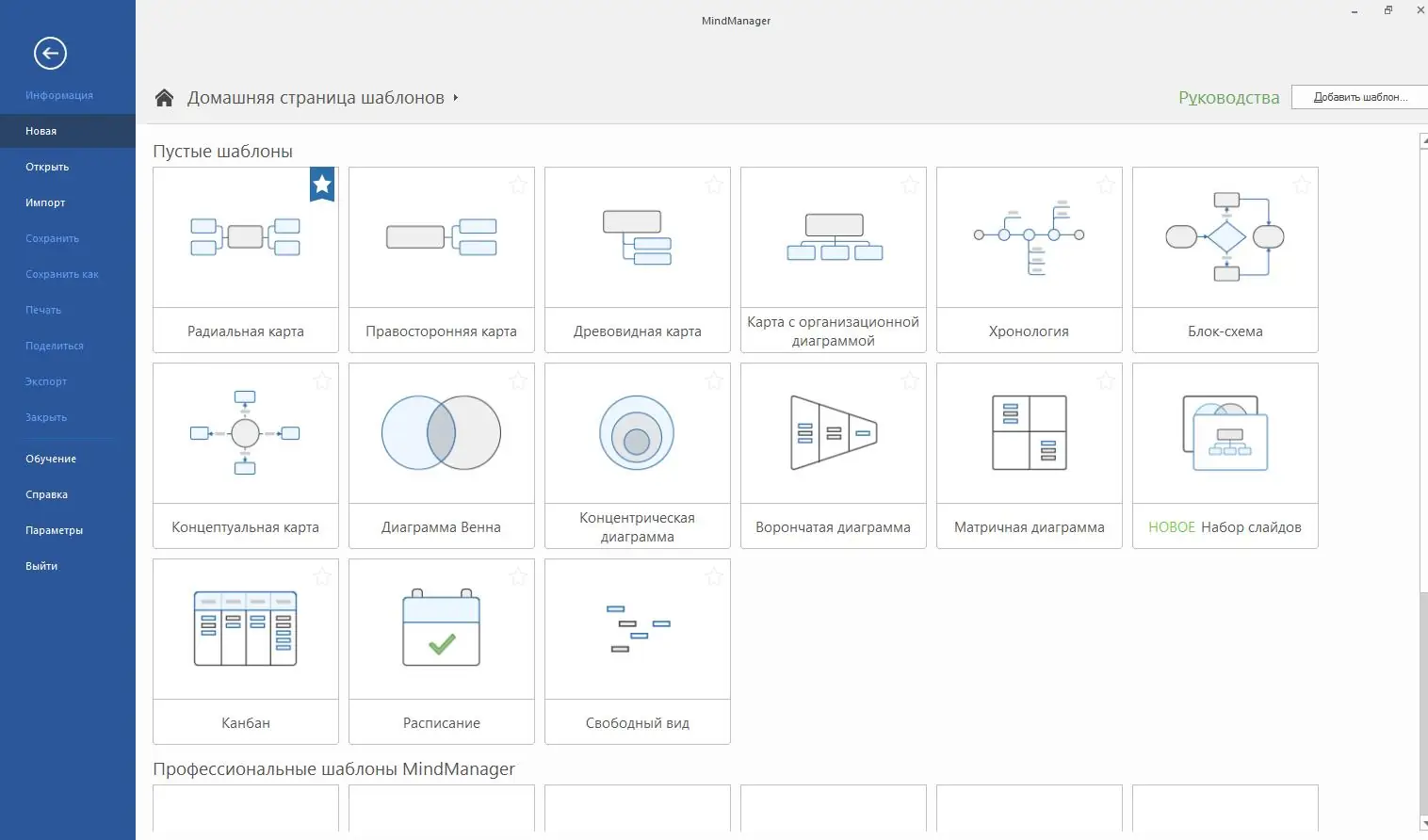Go back using the circled arrow icon
The height and width of the screenshot is (840, 1428).
coord(50,54)
